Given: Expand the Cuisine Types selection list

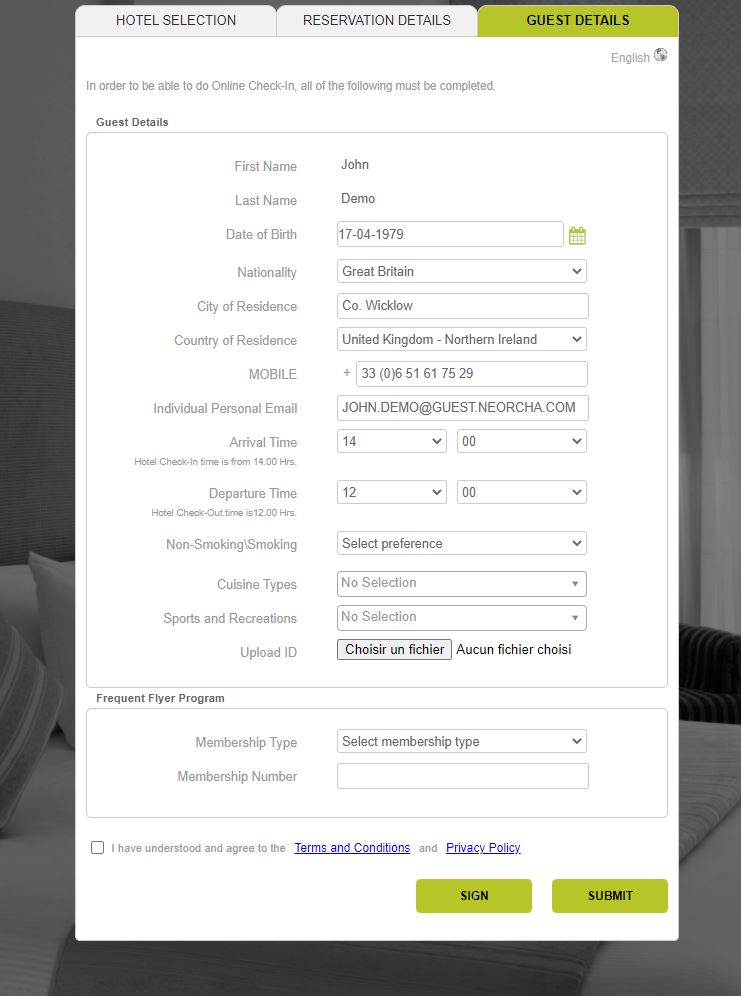Looking at the screenshot, I should pos(461,584).
